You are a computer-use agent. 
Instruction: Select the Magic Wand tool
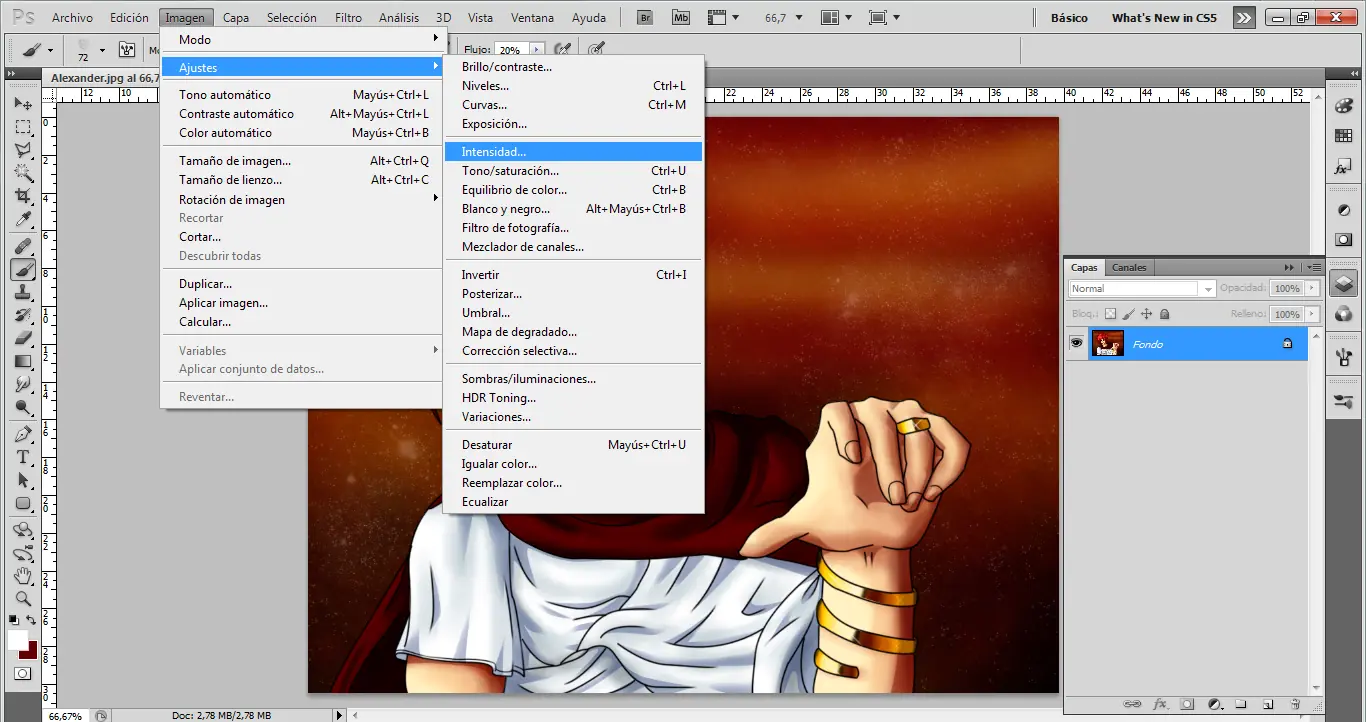pos(23,173)
